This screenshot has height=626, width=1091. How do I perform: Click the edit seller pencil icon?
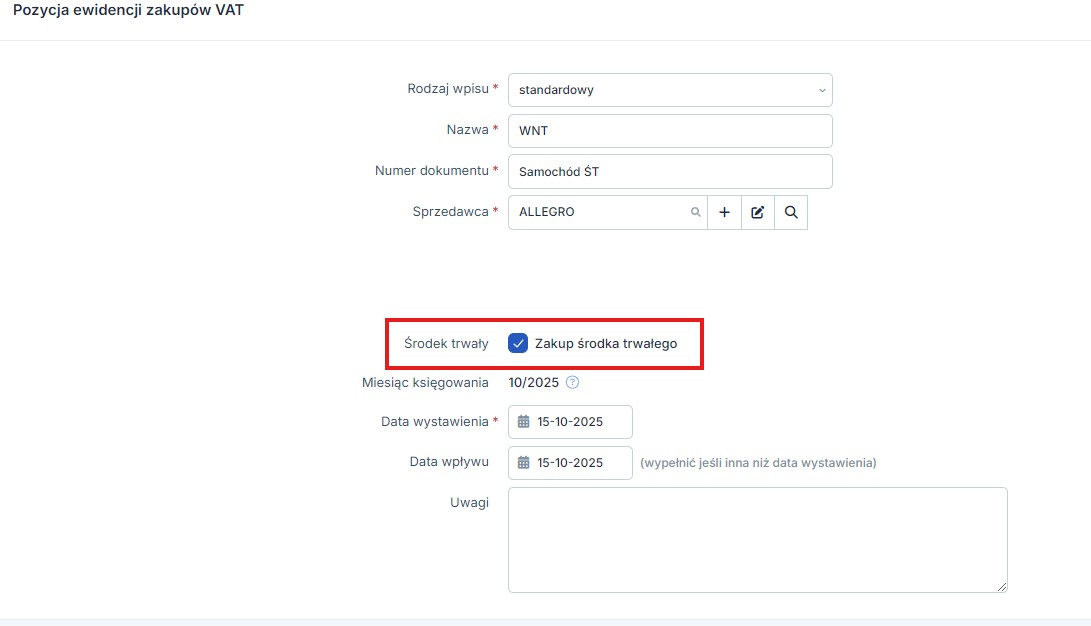(x=758, y=212)
